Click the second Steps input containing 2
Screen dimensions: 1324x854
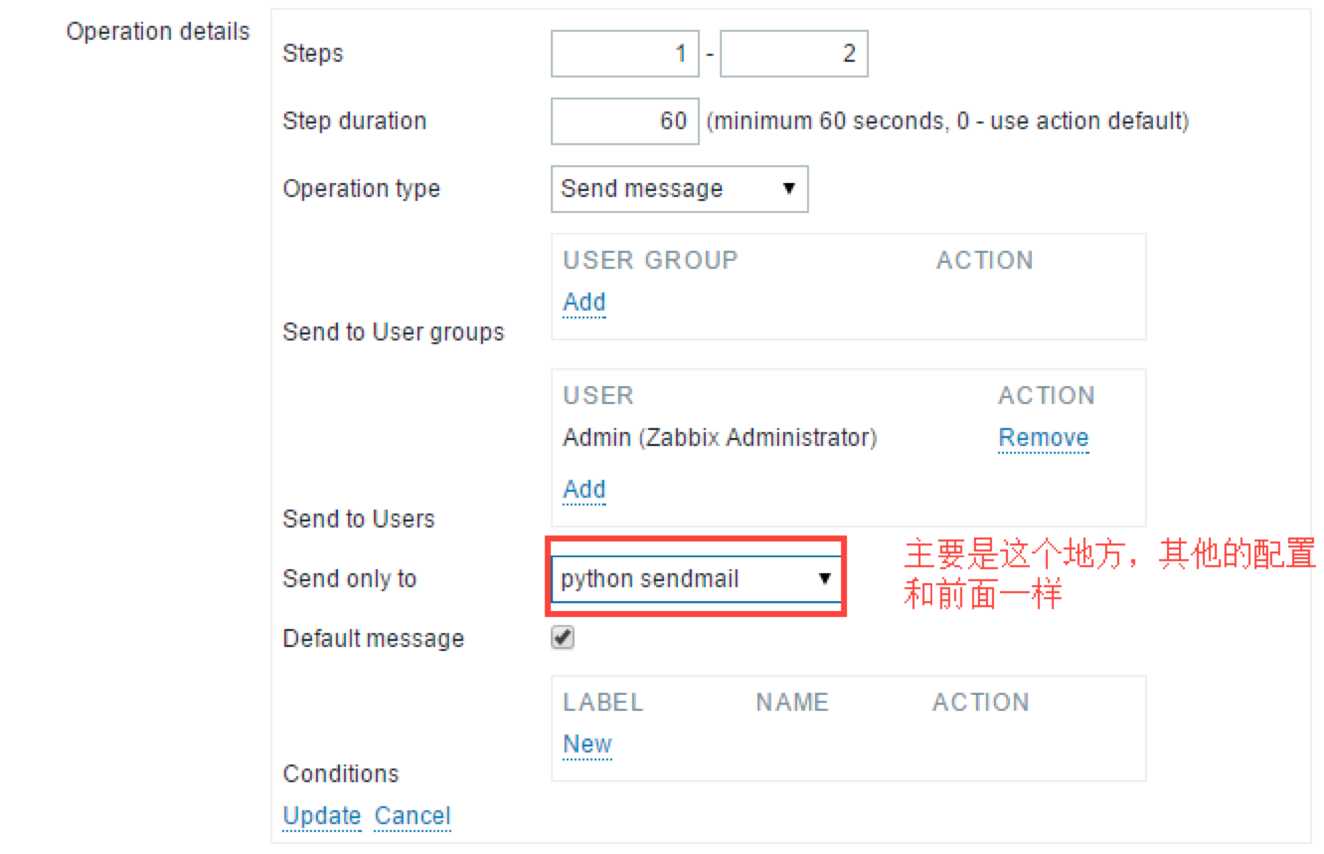pos(793,54)
